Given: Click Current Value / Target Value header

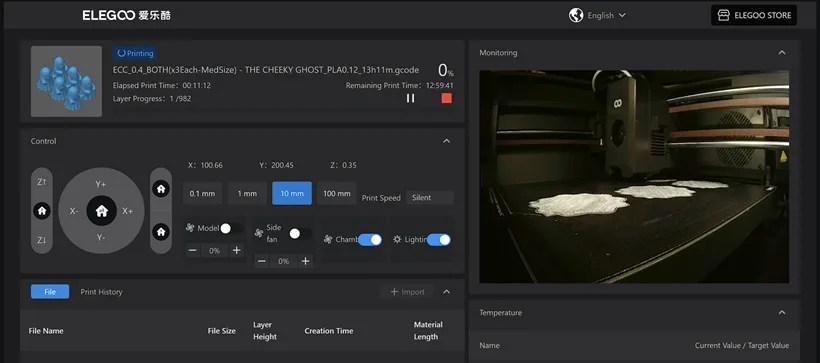Looking at the screenshot, I should [742, 345].
